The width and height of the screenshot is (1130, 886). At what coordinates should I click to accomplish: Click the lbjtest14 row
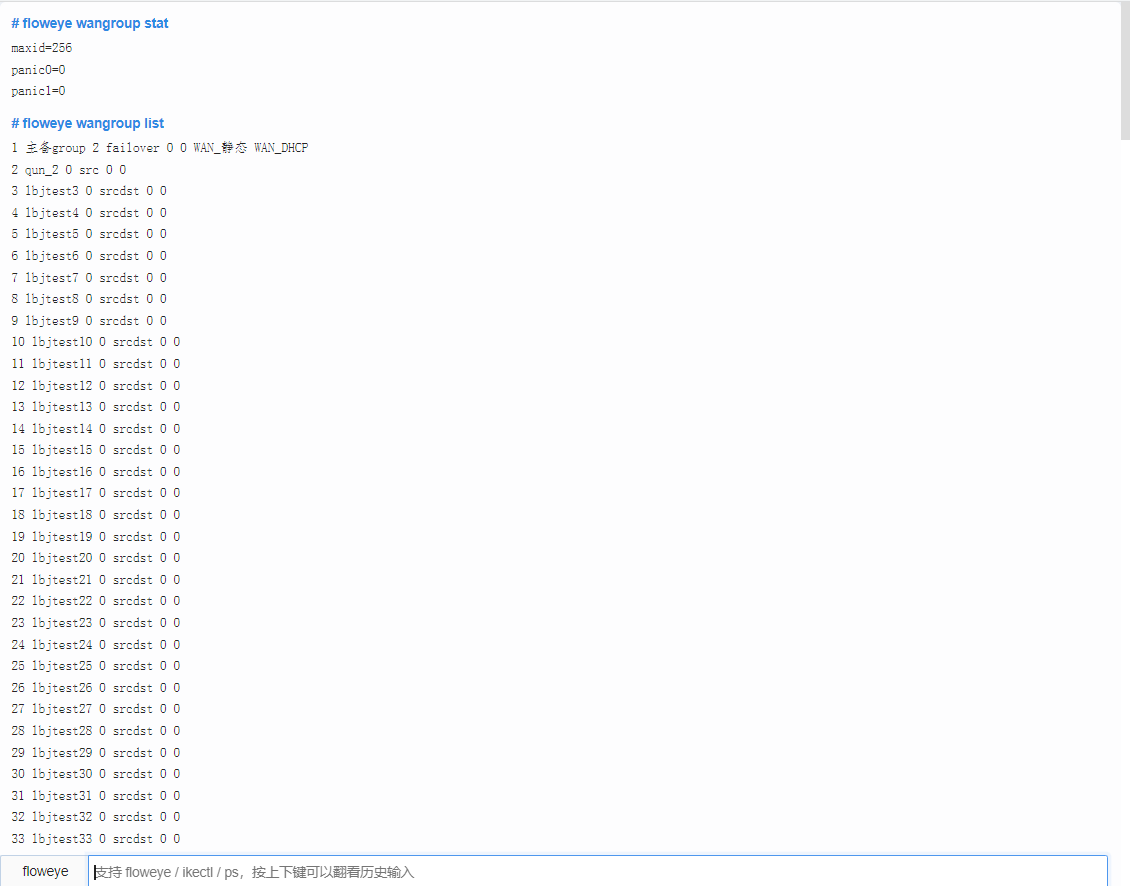pos(96,429)
